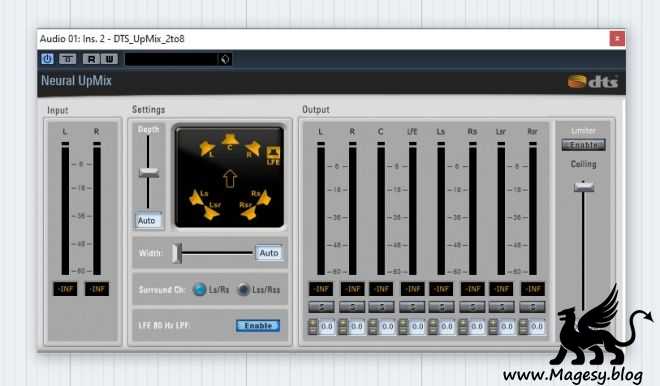
Task: Solo the Lsr output channel
Action: pos(501,307)
